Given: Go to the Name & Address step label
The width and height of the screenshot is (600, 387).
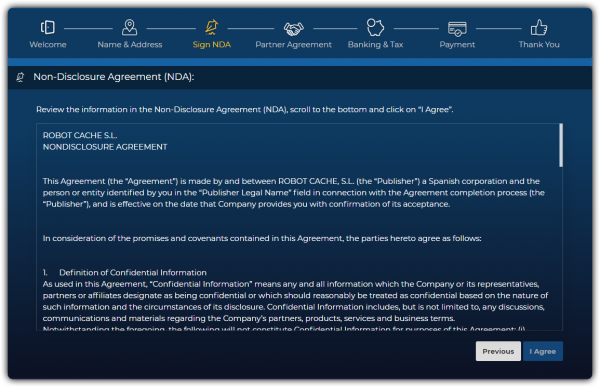Looking at the screenshot, I should [130, 44].
